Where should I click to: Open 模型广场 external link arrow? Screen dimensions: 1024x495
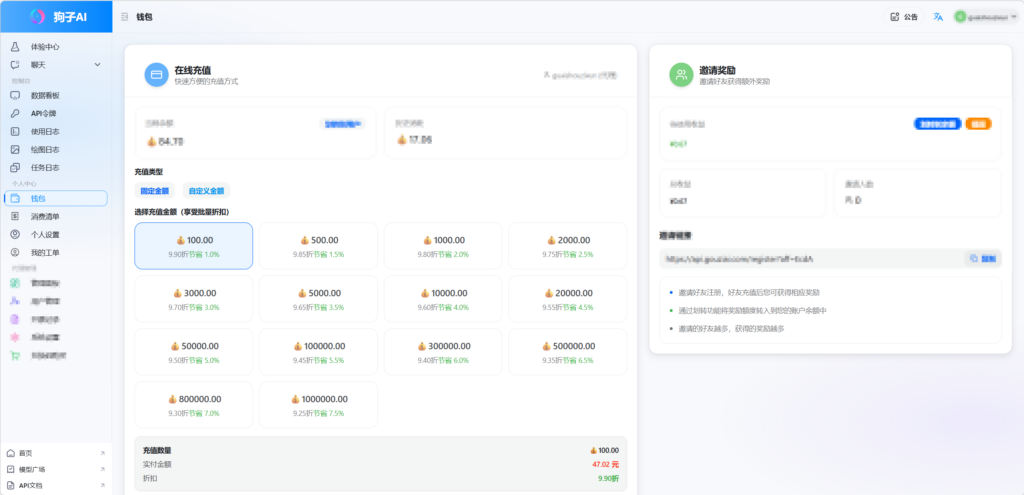tap(103, 470)
